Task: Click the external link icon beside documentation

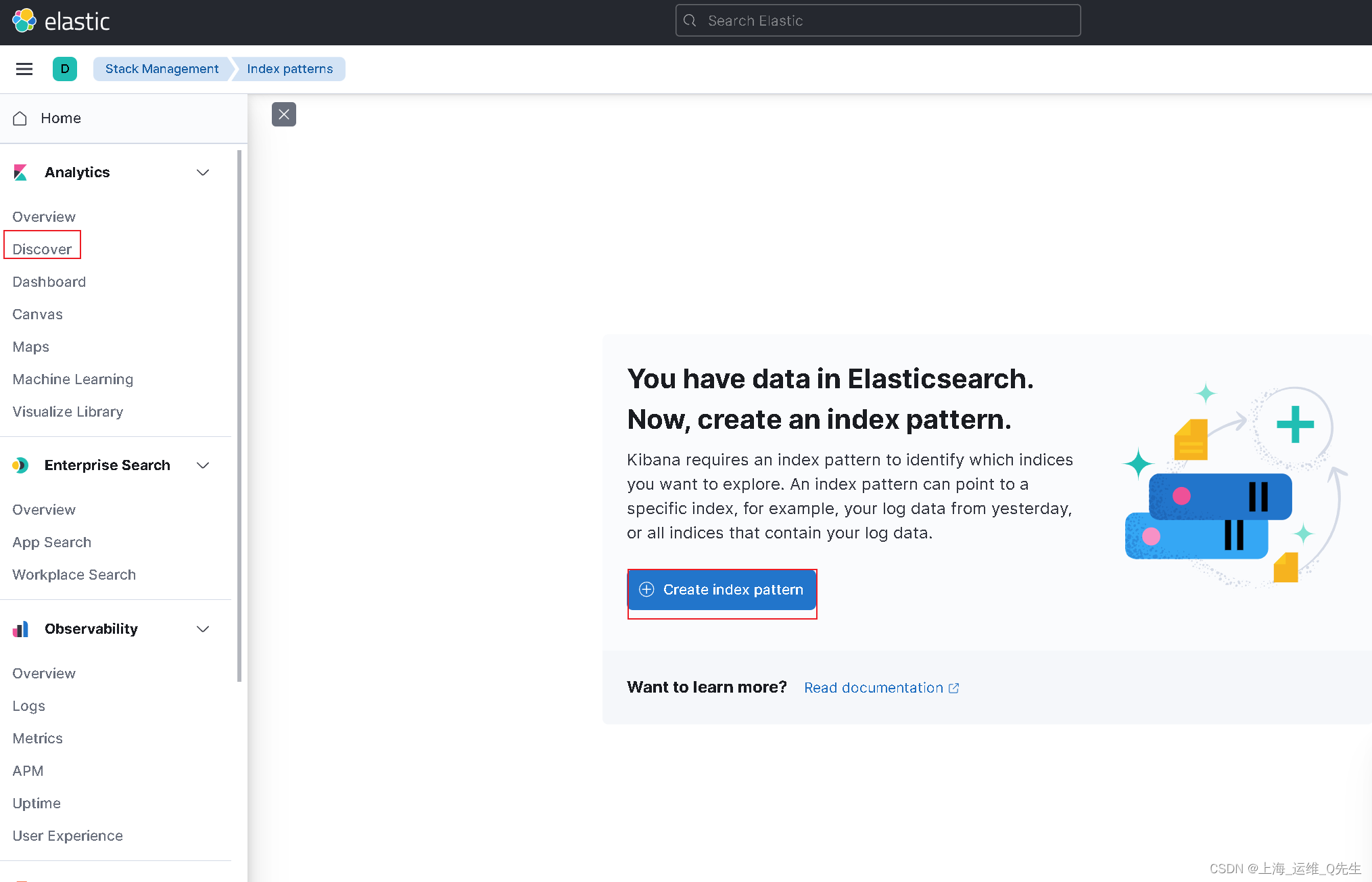Action: pos(954,688)
